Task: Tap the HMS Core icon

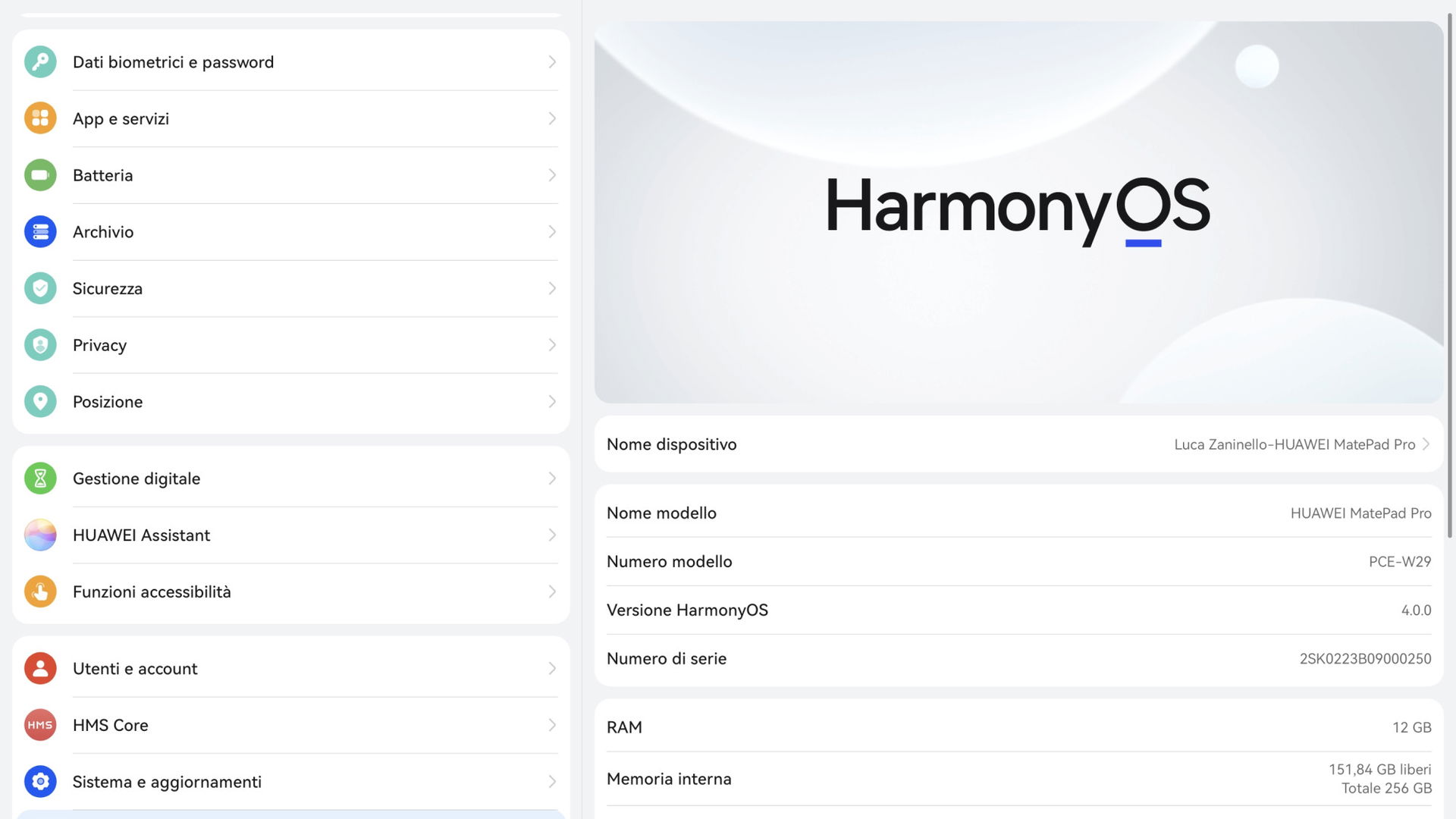Action: [40, 725]
